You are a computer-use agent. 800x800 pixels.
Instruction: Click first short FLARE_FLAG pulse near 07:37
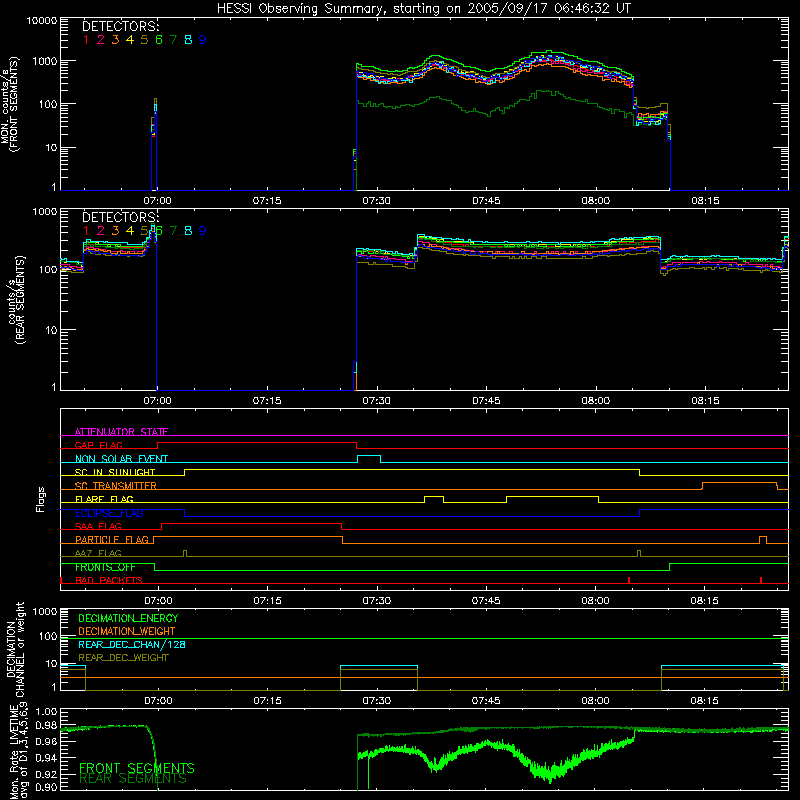click(x=434, y=499)
